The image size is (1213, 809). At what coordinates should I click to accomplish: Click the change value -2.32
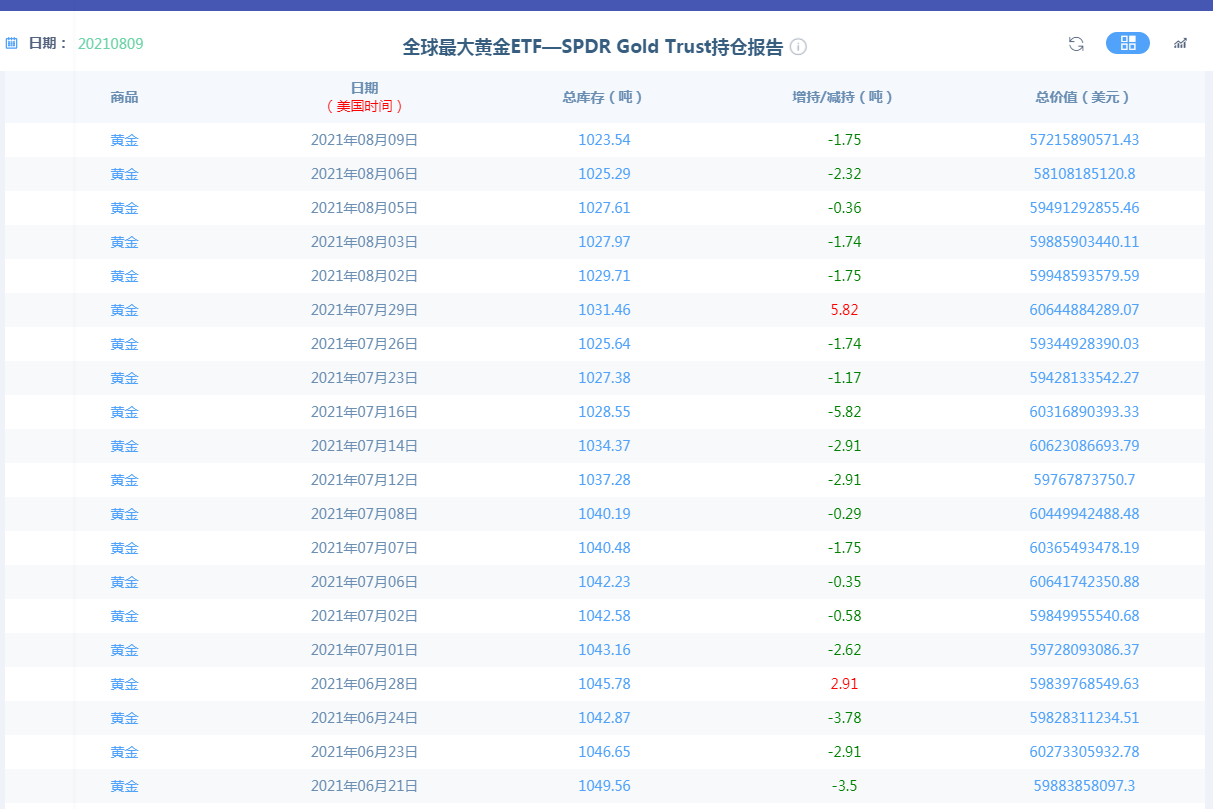click(x=845, y=174)
